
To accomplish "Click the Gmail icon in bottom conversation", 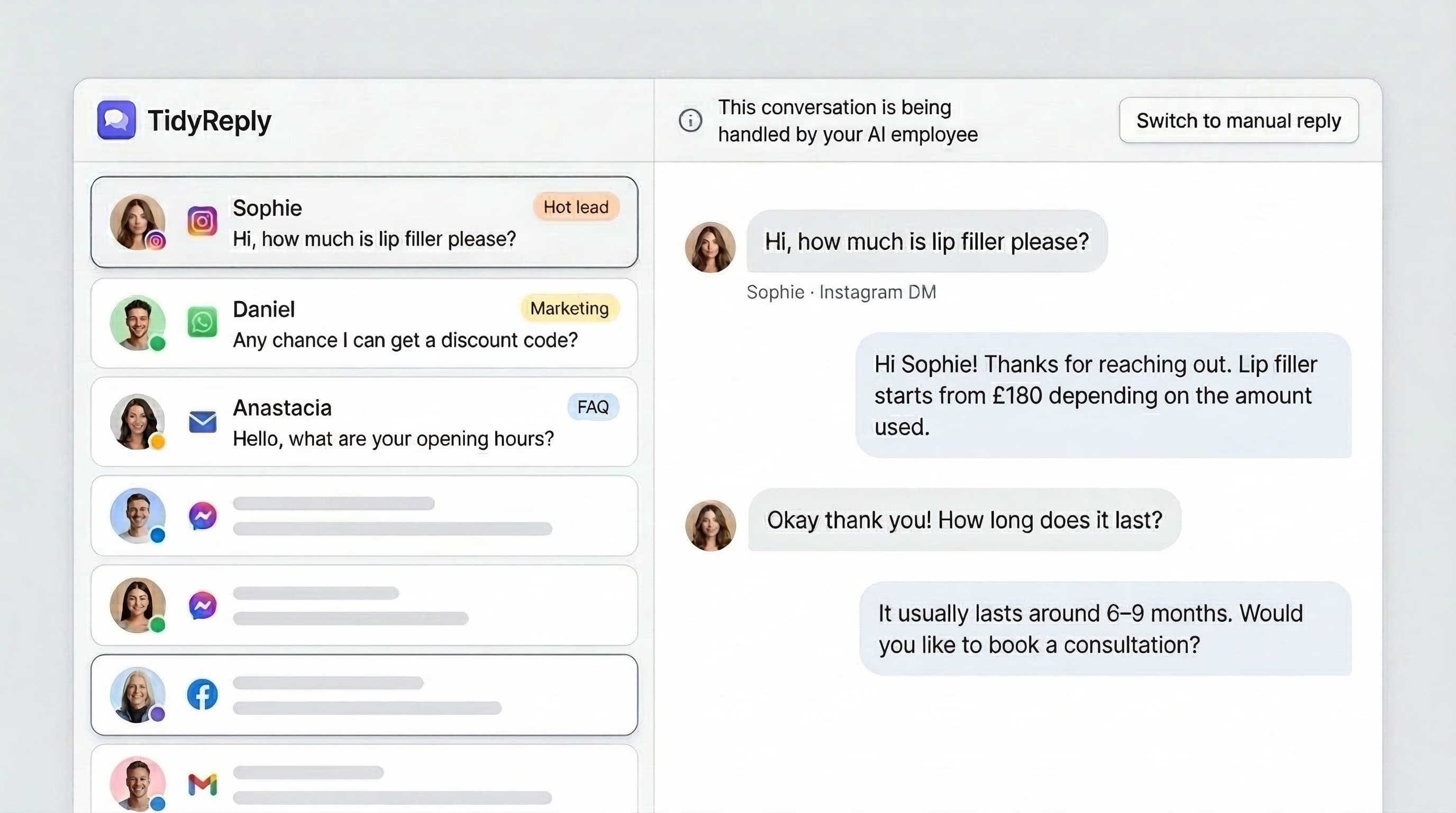I will pos(202,784).
